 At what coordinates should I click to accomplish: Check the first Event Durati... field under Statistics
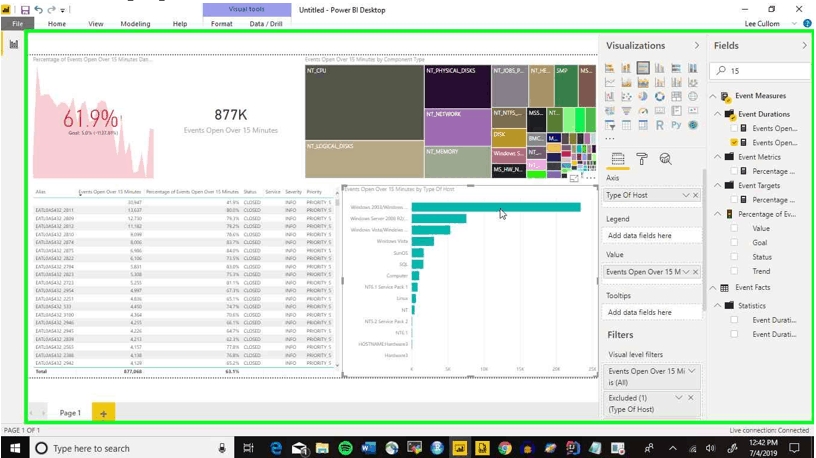(734, 320)
